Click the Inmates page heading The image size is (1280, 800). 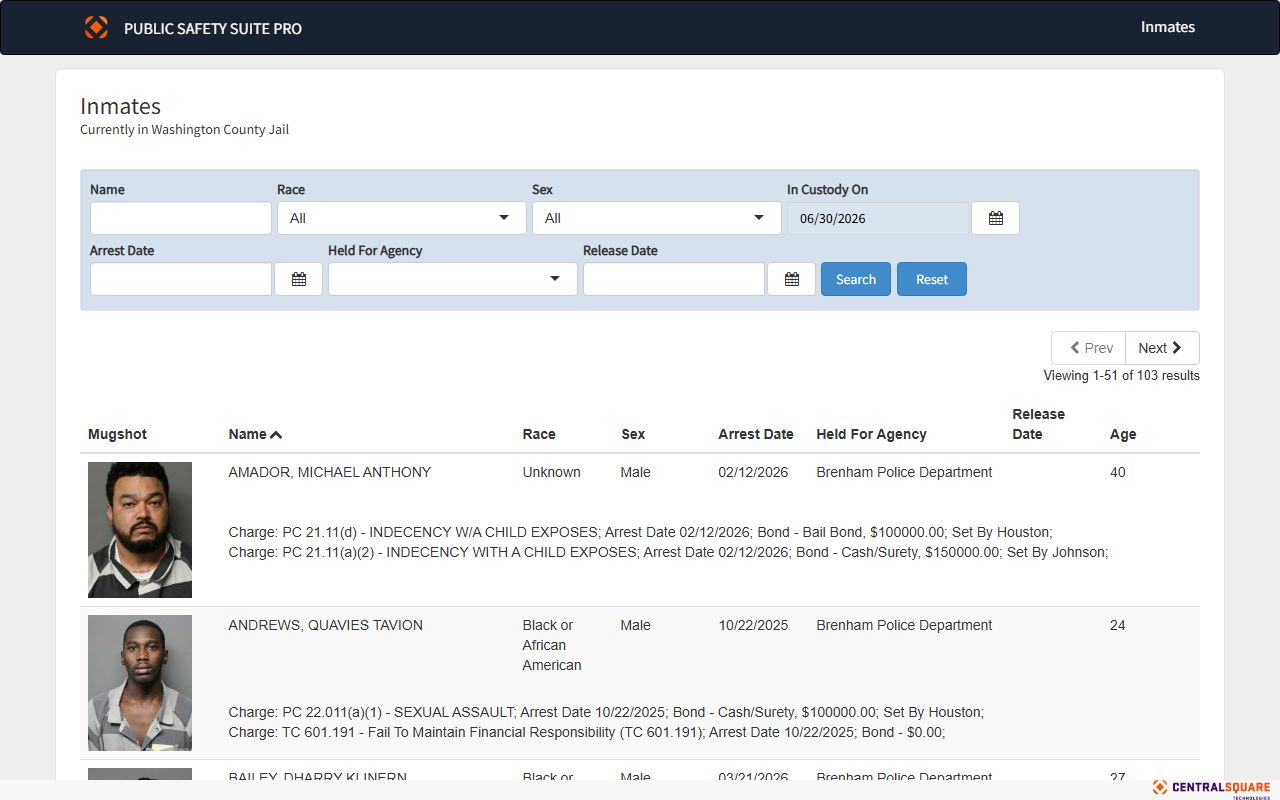pos(120,106)
